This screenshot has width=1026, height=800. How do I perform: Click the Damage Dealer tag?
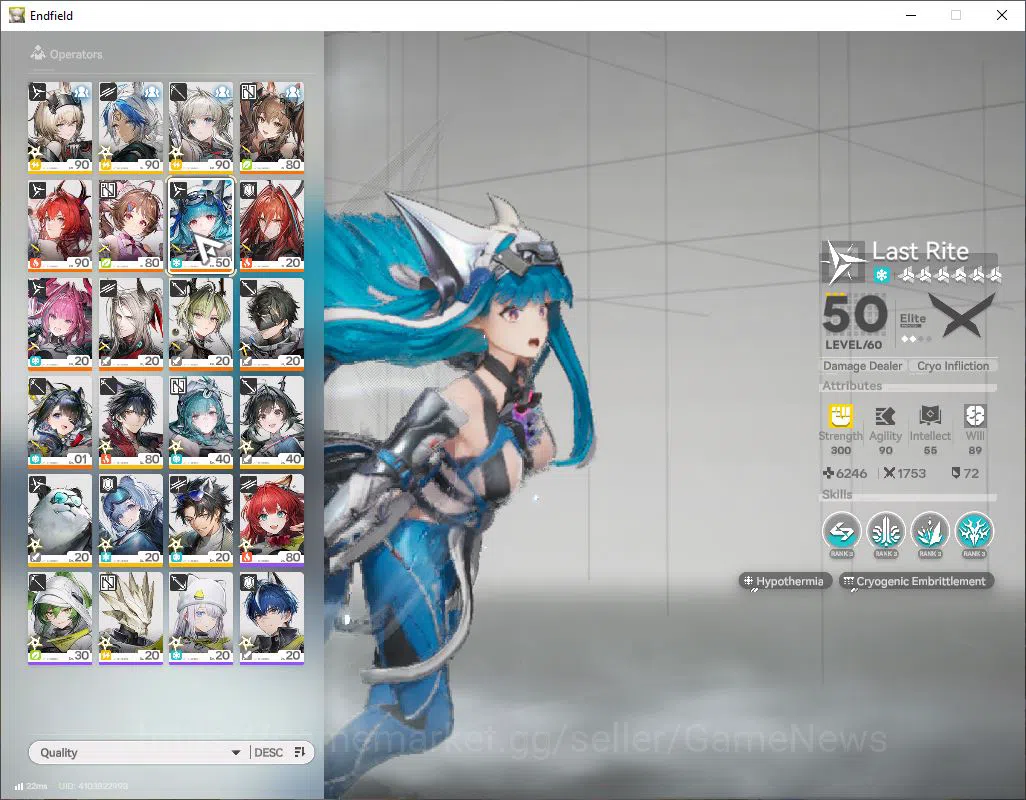[x=862, y=366]
